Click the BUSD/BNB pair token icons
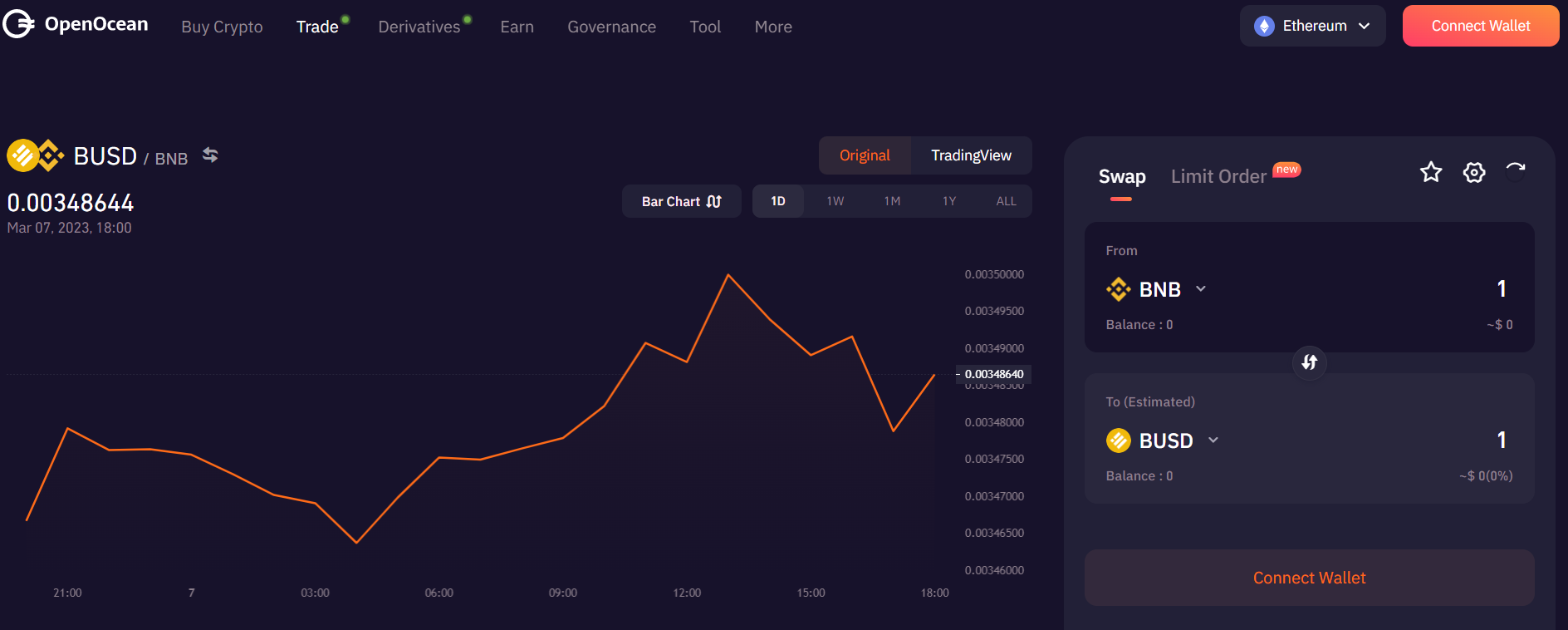The width and height of the screenshot is (1568, 630). [36, 155]
